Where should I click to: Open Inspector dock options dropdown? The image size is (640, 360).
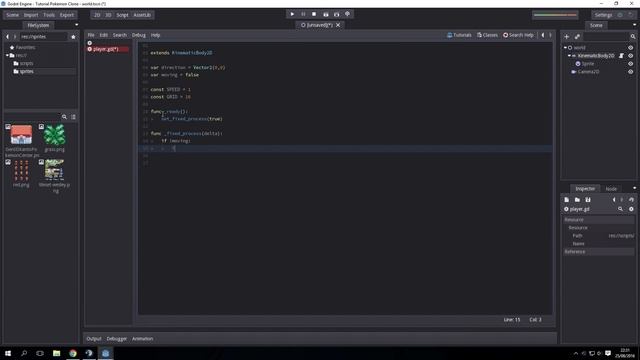pos(634,188)
